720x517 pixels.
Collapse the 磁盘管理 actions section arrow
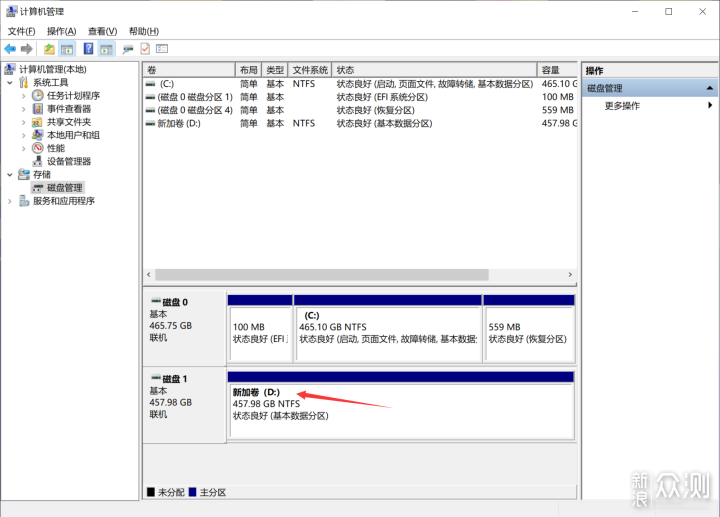[x=709, y=88]
